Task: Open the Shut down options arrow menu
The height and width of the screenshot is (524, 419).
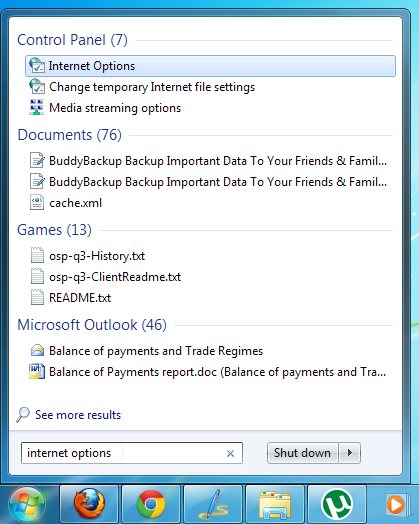Action: coord(350,453)
